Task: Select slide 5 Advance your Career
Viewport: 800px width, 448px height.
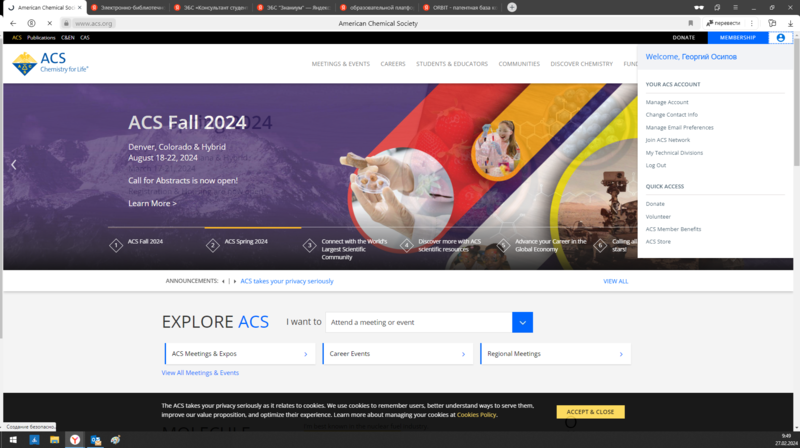Action: (542, 245)
